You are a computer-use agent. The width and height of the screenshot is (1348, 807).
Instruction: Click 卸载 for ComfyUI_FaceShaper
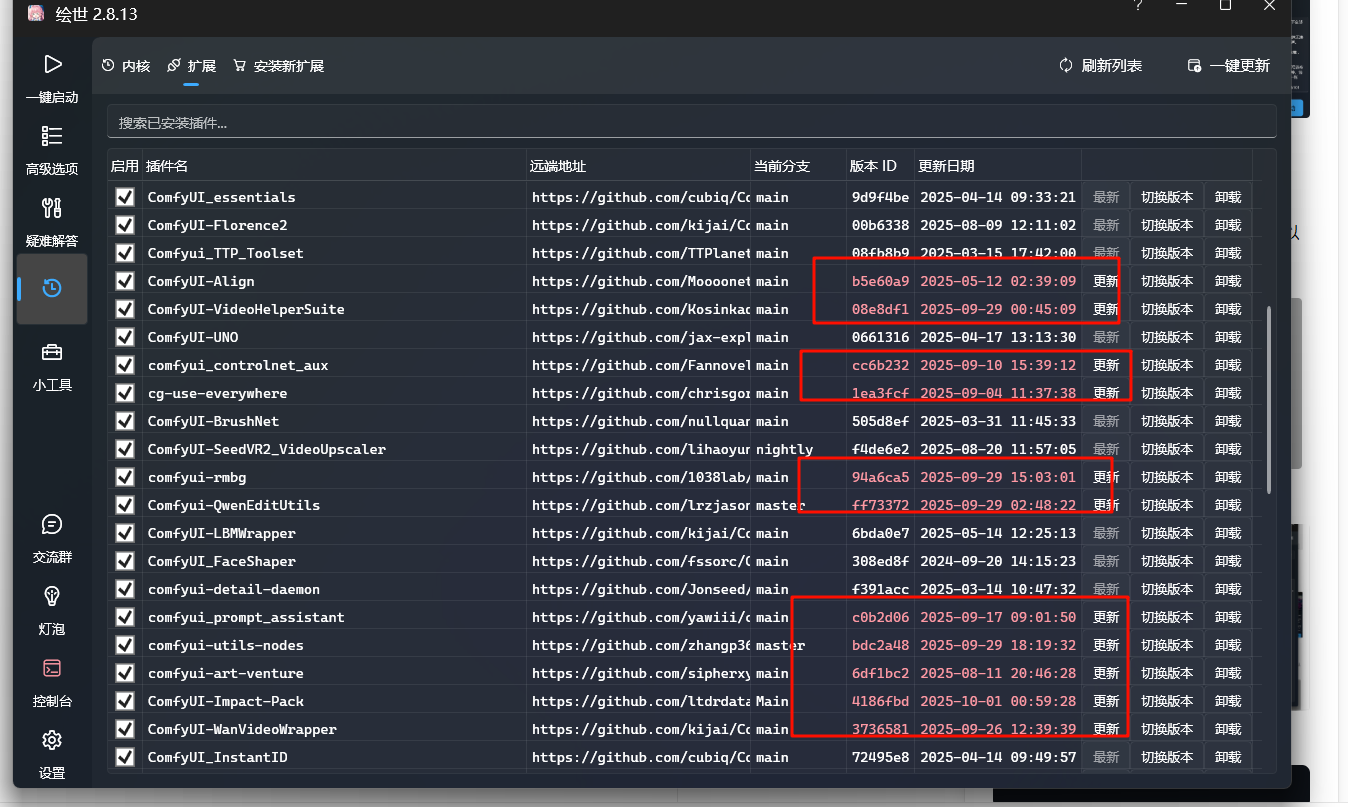click(1228, 561)
